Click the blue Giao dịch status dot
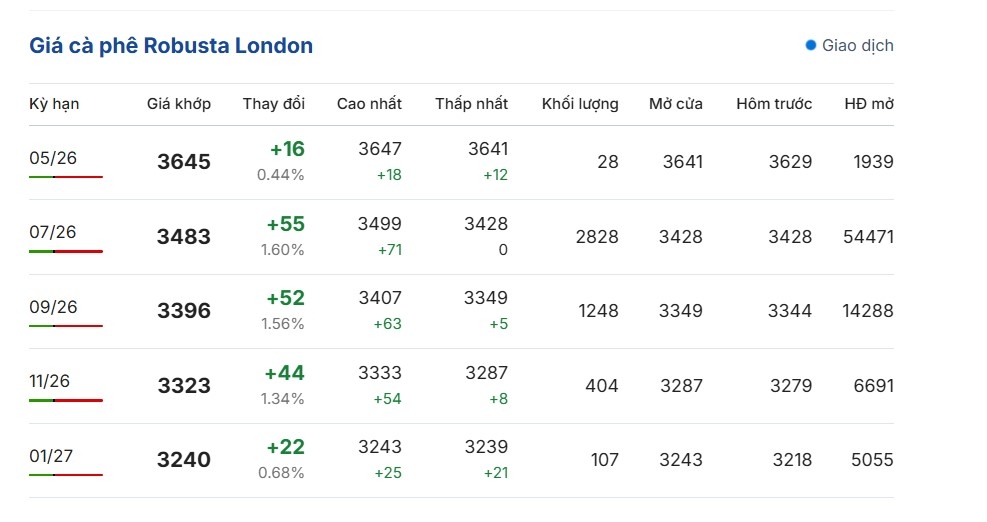The height and width of the screenshot is (522, 987). [811, 45]
